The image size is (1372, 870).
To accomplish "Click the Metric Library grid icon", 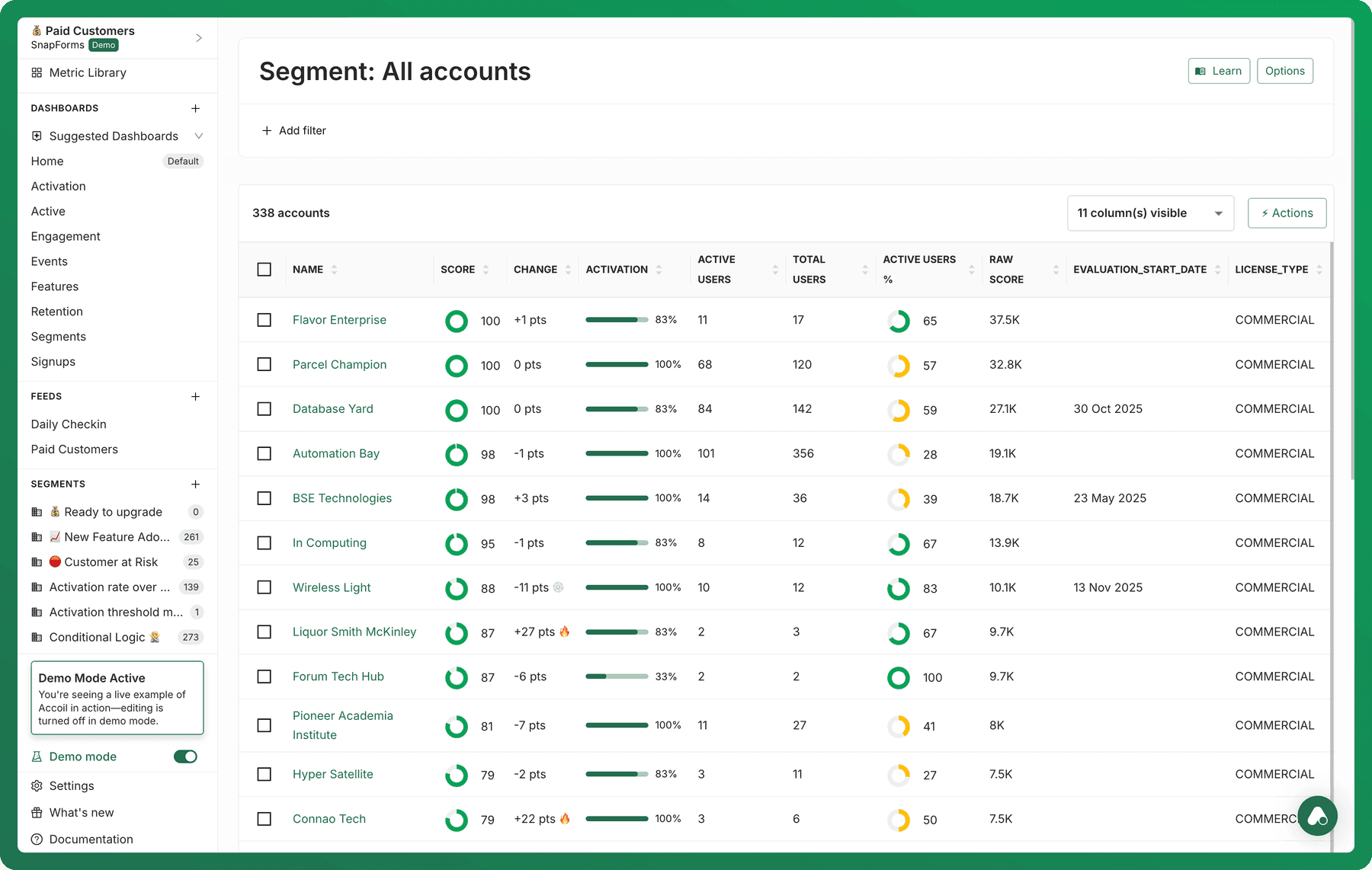I will click(x=37, y=73).
